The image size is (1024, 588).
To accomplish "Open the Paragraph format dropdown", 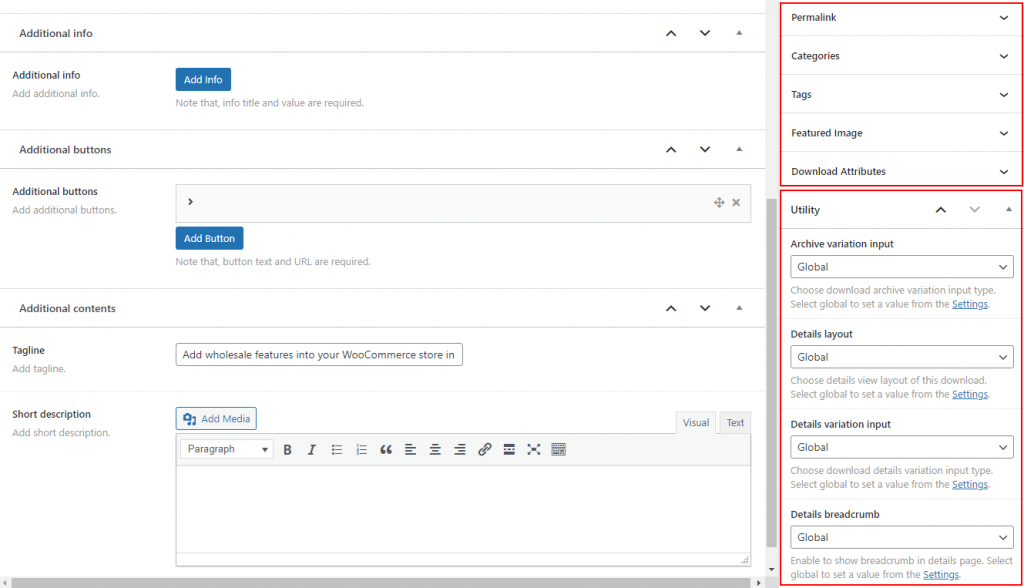I will [227, 449].
